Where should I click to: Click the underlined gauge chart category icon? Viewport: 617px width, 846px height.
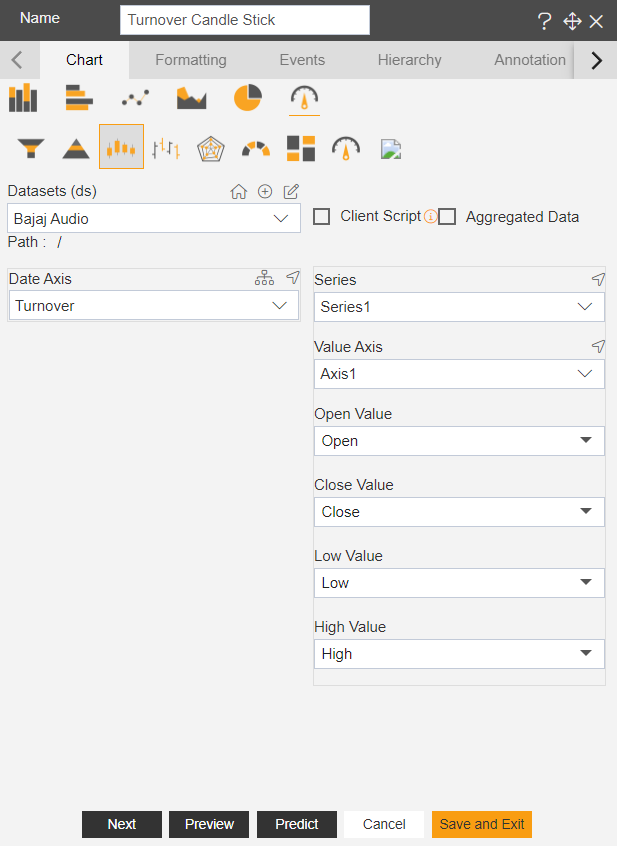coord(304,98)
